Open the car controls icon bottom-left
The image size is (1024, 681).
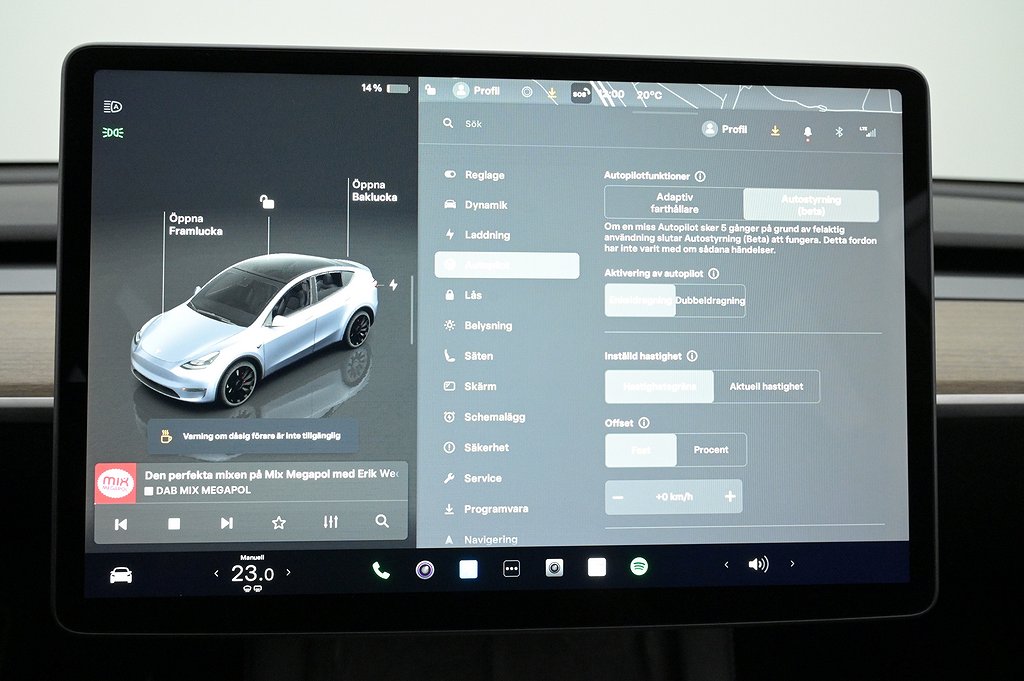pyautogui.click(x=120, y=575)
